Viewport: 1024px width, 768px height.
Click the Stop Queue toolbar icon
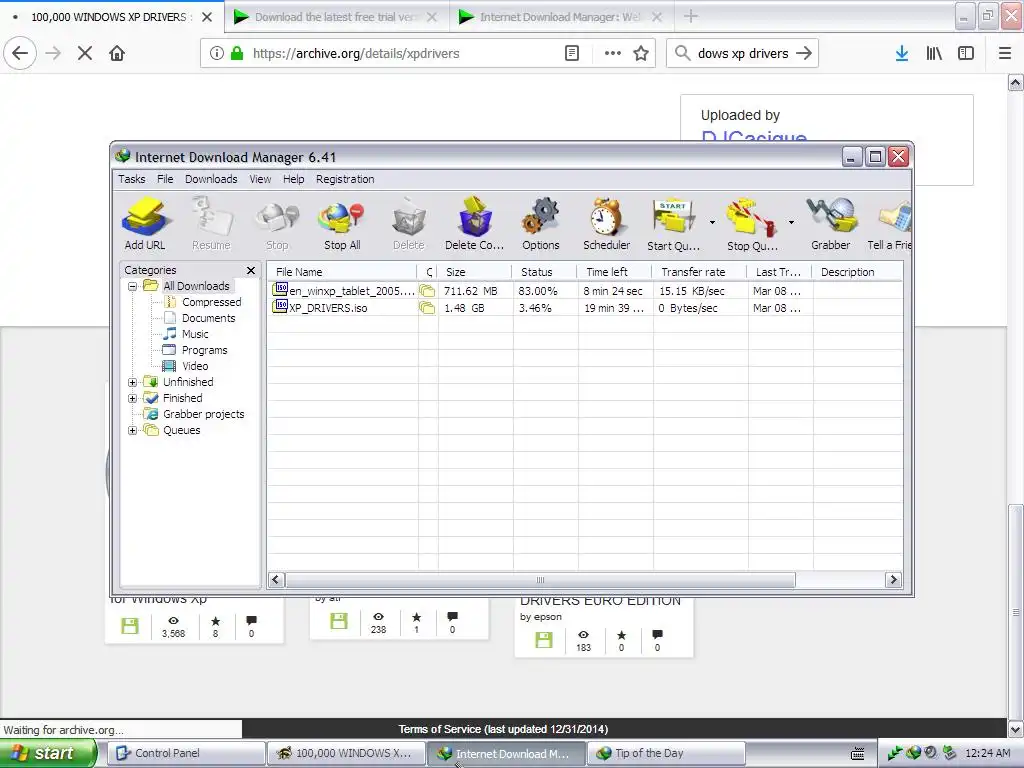click(752, 224)
